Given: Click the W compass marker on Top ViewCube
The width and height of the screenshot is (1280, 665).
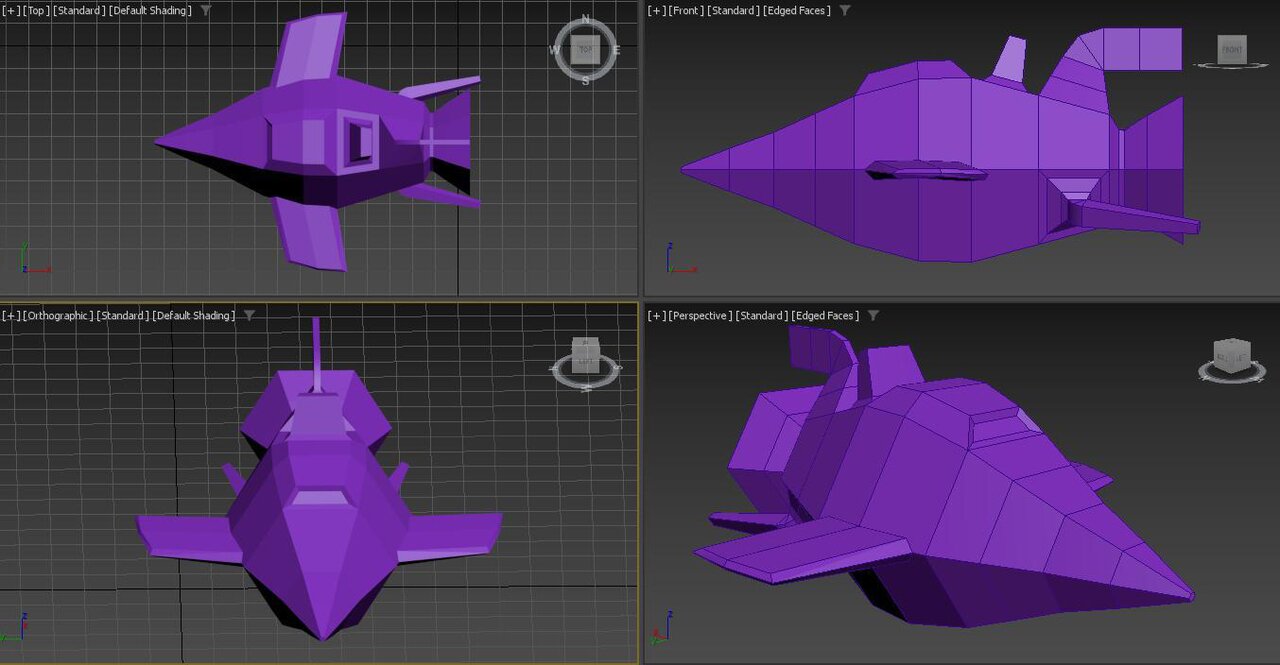Looking at the screenshot, I should coord(555,50).
